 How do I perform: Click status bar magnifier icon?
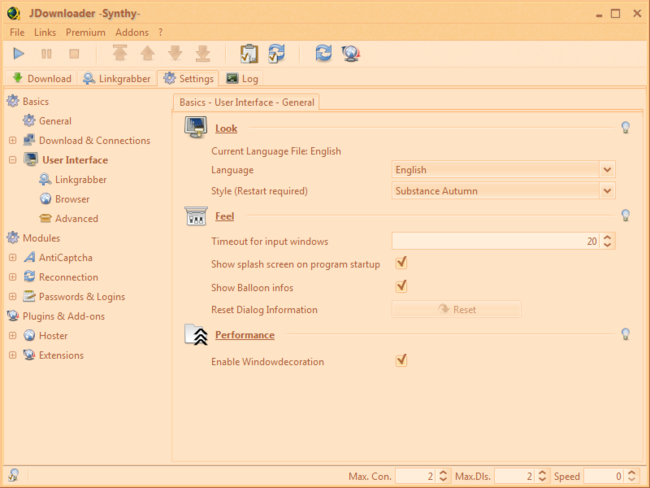[x=13, y=475]
